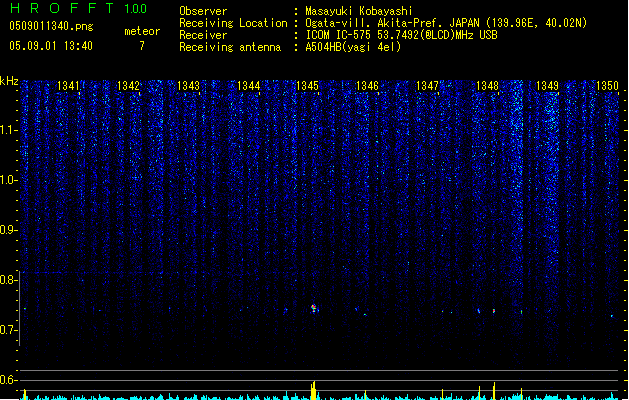Click the 1342 time marker
This screenshot has width=629, height=400.
pyautogui.click(x=128, y=85)
